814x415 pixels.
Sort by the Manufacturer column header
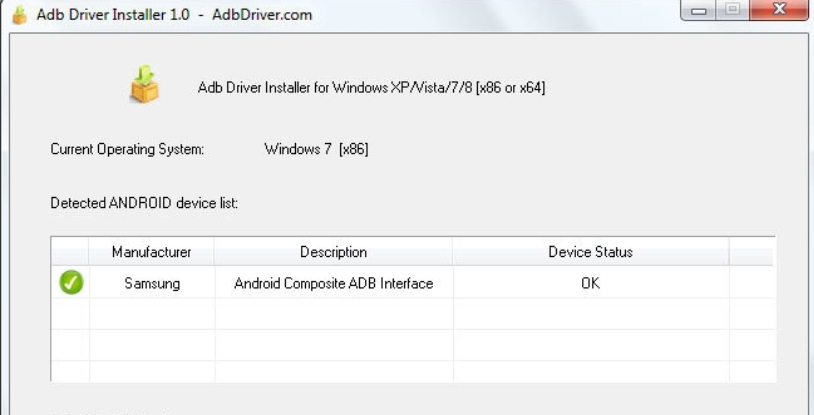(x=151, y=252)
